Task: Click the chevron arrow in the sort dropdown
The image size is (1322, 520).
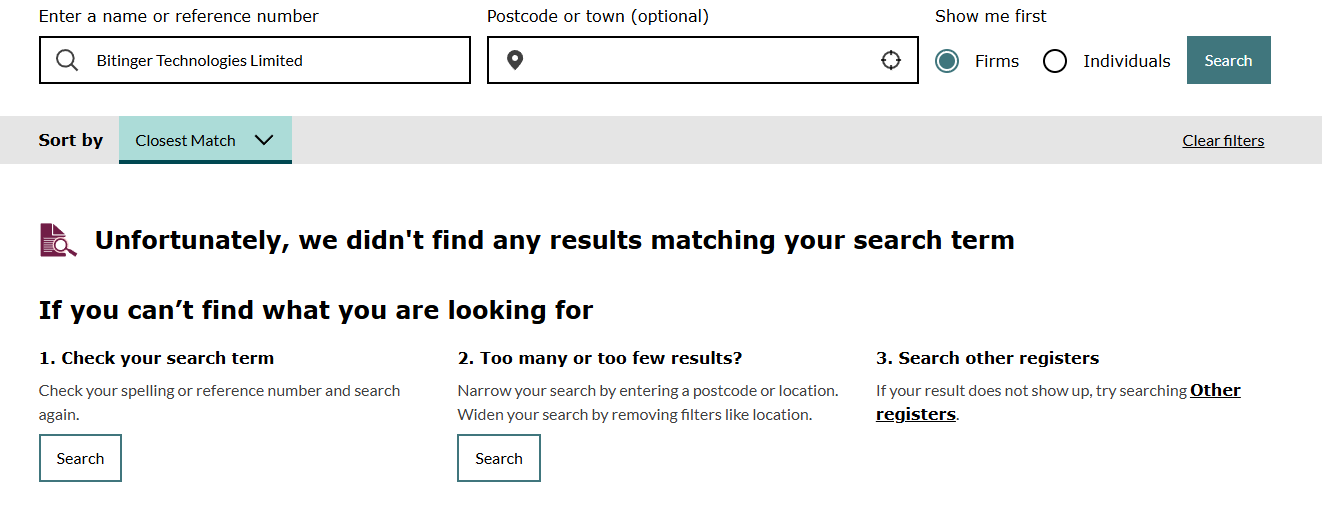Action: coord(264,140)
